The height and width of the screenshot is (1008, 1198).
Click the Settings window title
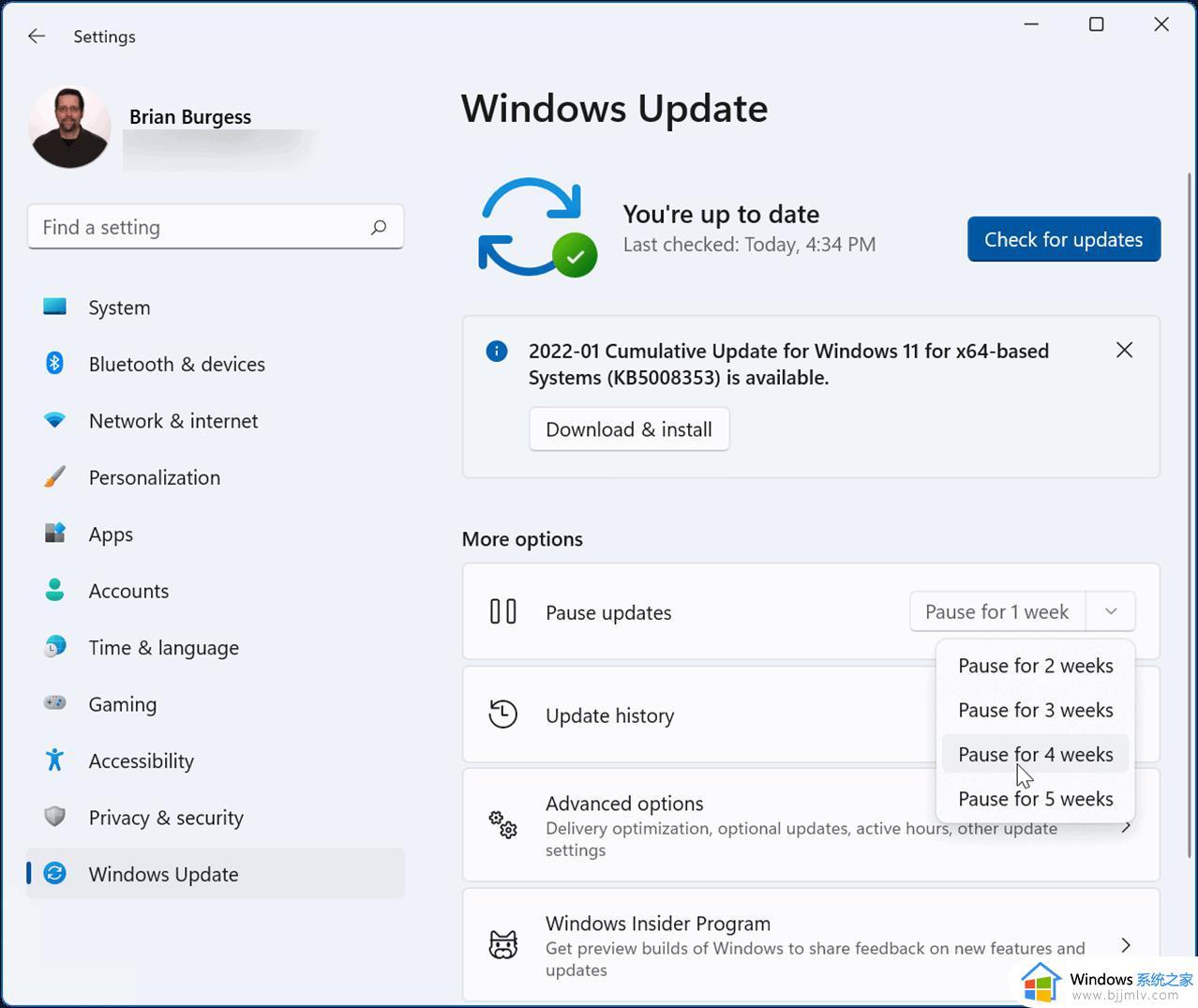[105, 37]
